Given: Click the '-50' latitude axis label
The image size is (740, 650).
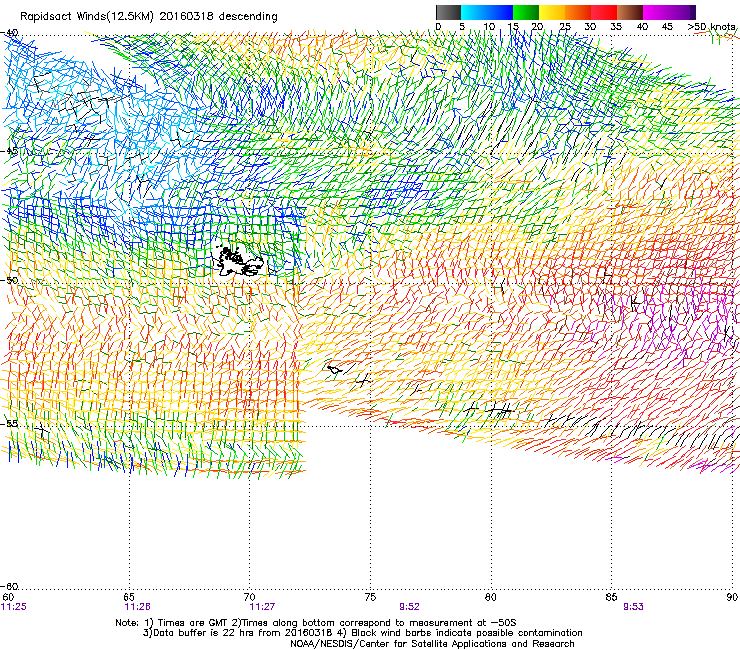Looking at the screenshot, I should point(9,280).
